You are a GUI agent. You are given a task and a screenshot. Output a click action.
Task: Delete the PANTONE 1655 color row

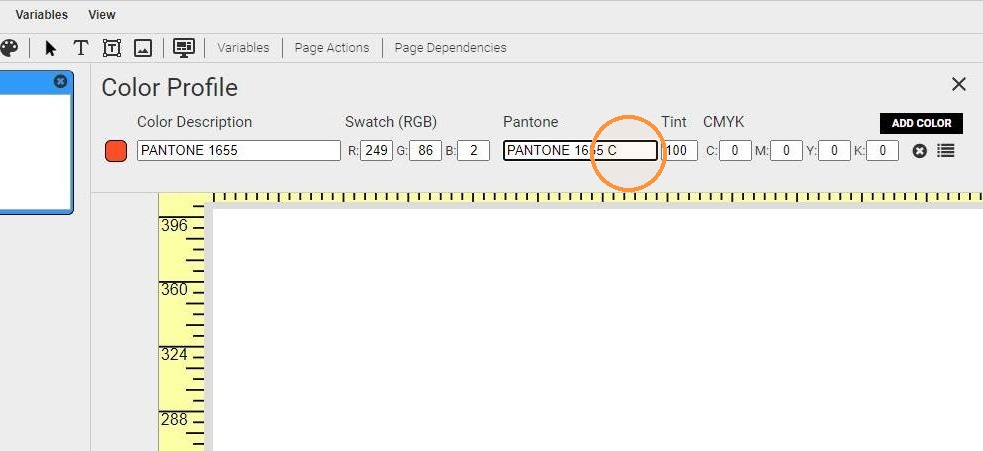[919, 151]
